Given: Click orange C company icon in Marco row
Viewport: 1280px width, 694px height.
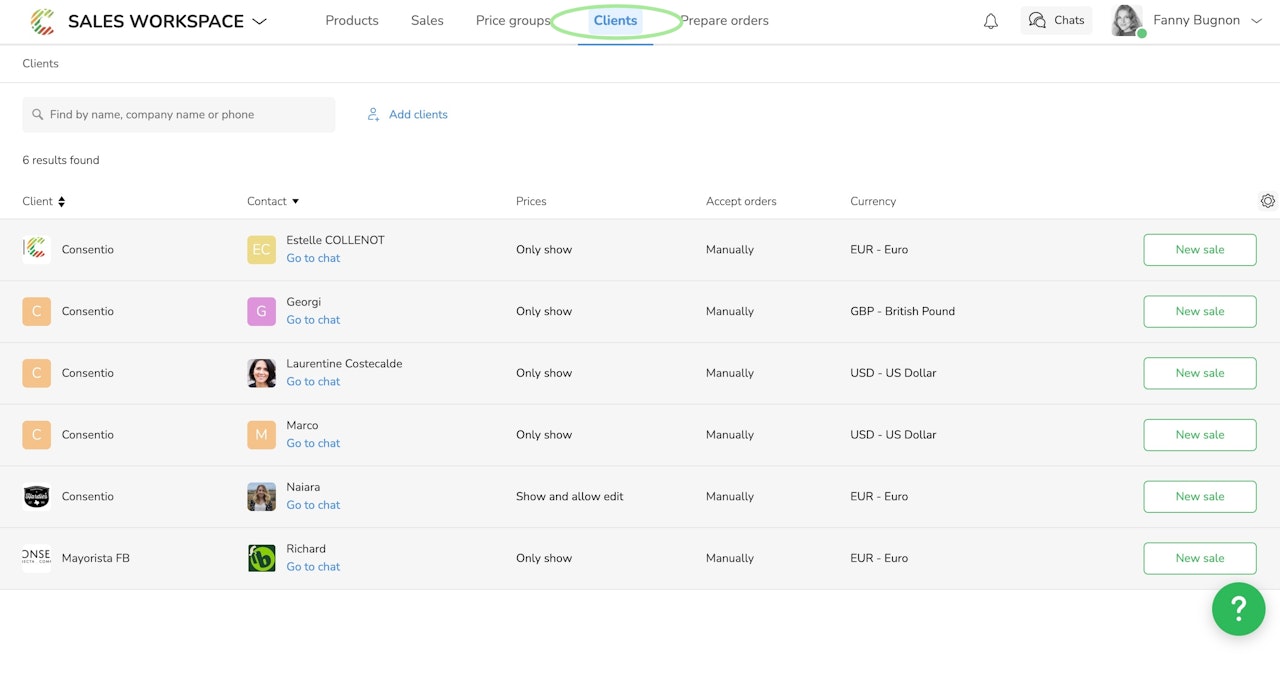Looking at the screenshot, I should [36, 435].
